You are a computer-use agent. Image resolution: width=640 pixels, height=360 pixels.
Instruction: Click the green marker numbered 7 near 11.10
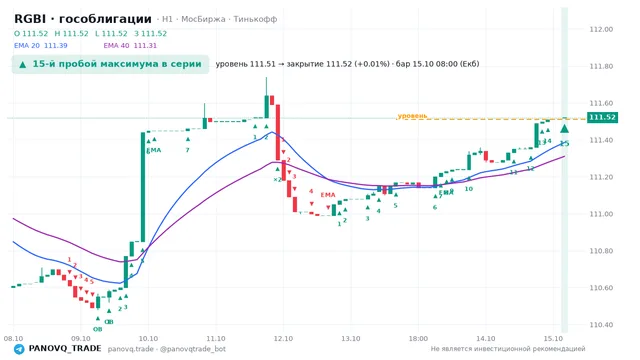[187, 150]
